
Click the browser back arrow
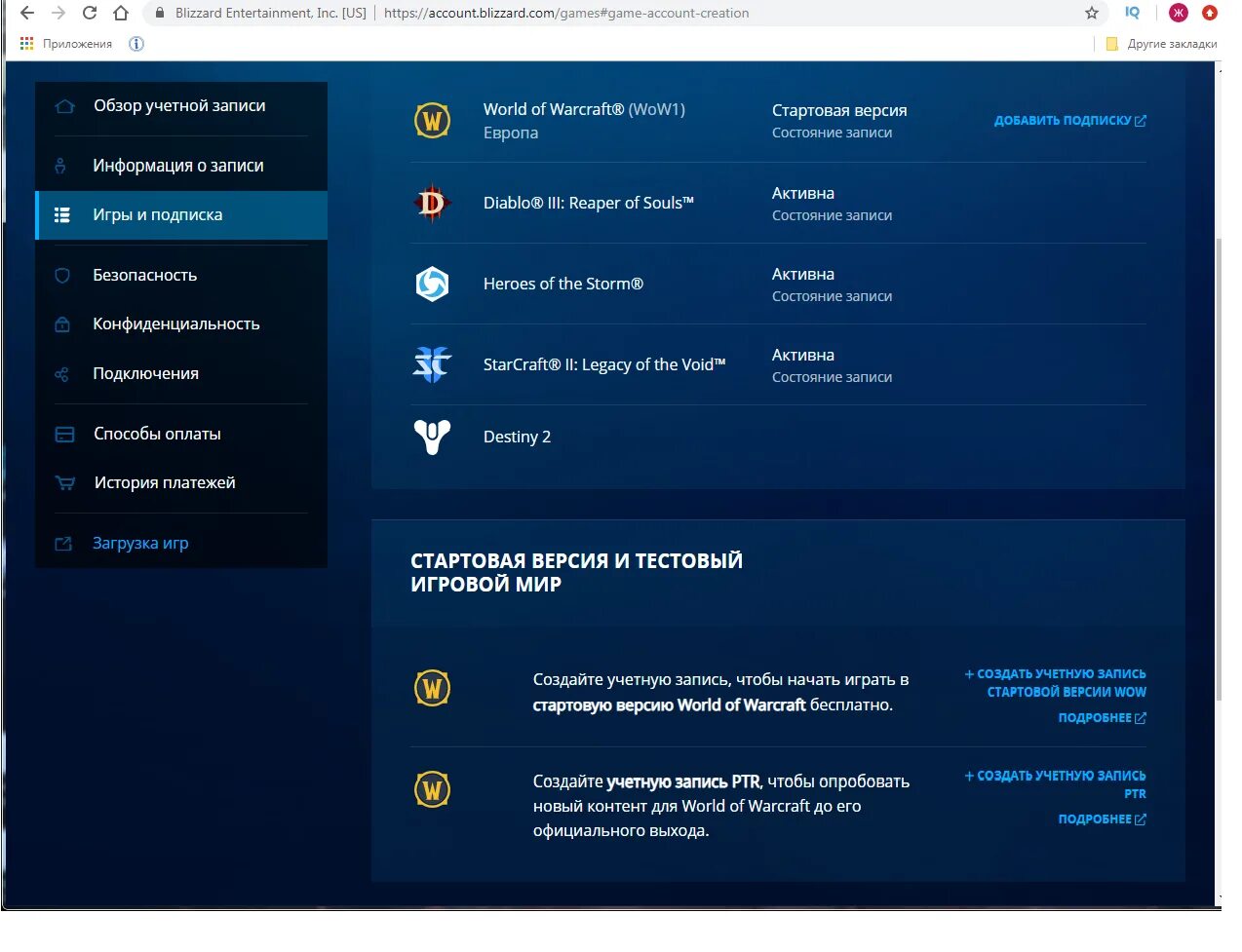[x=27, y=13]
